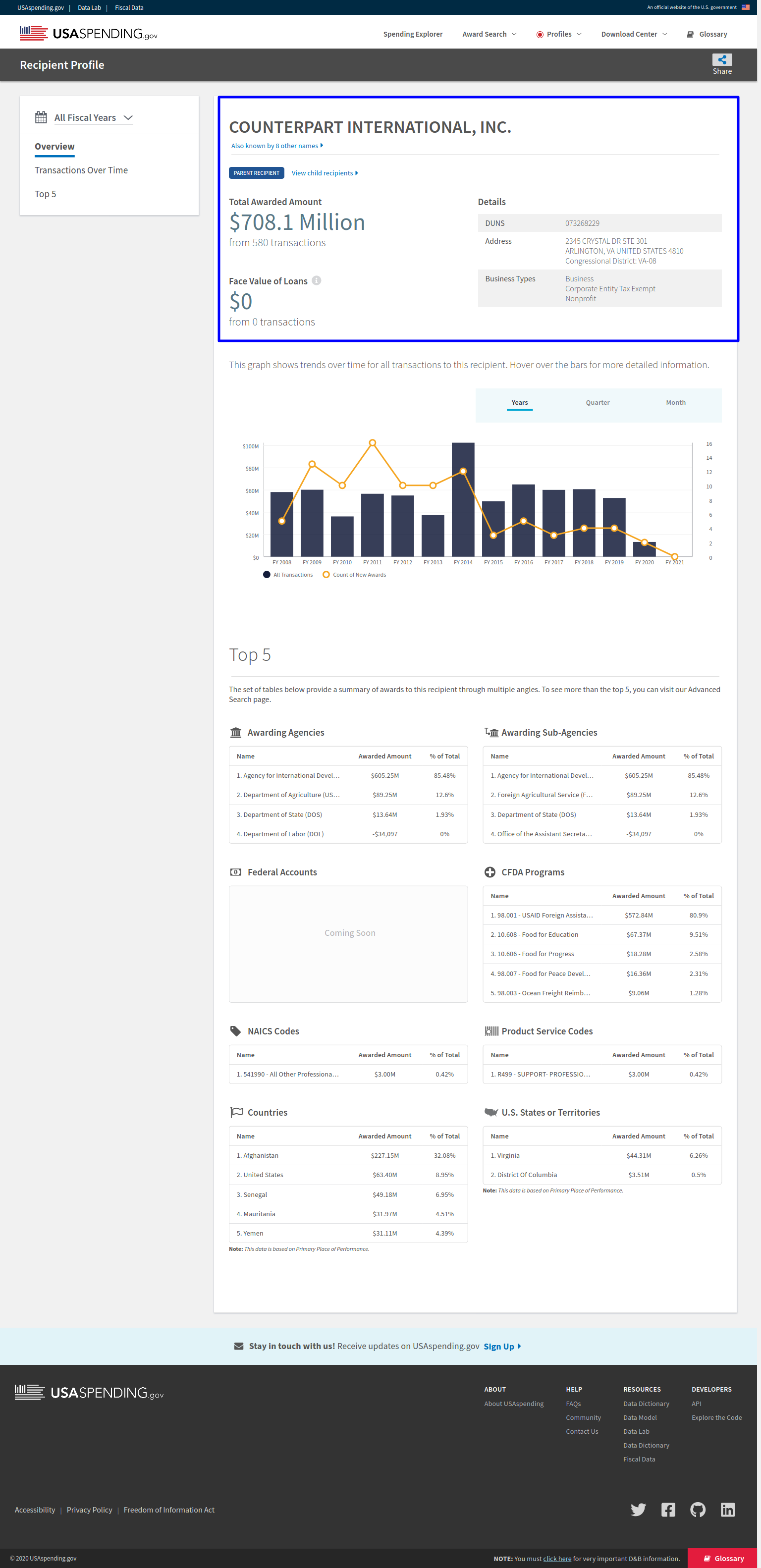Open Accessibility footer link
This screenshot has width=761, height=1568.
(35, 1510)
